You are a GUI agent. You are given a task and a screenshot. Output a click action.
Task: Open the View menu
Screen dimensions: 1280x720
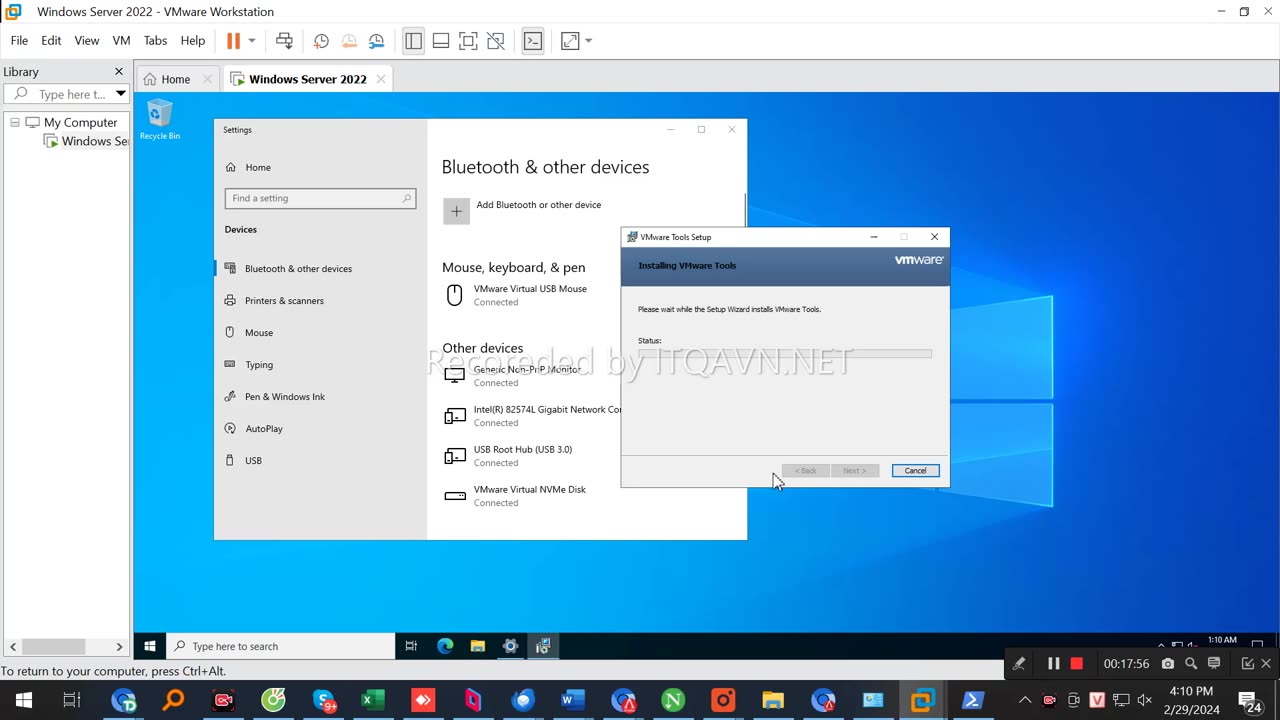(87, 41)
